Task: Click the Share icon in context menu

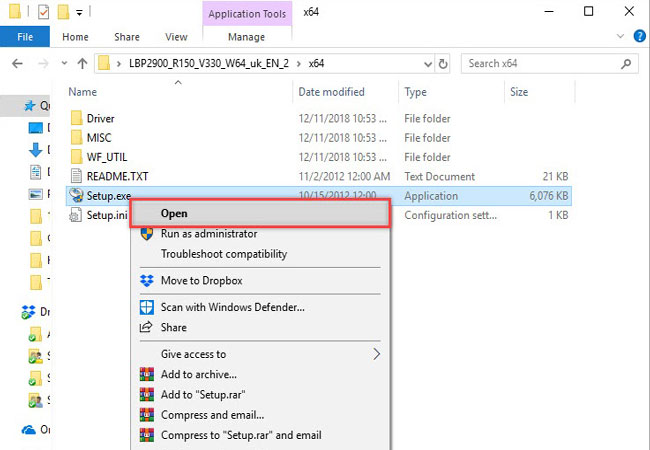Action: click(x=147, y=327)
